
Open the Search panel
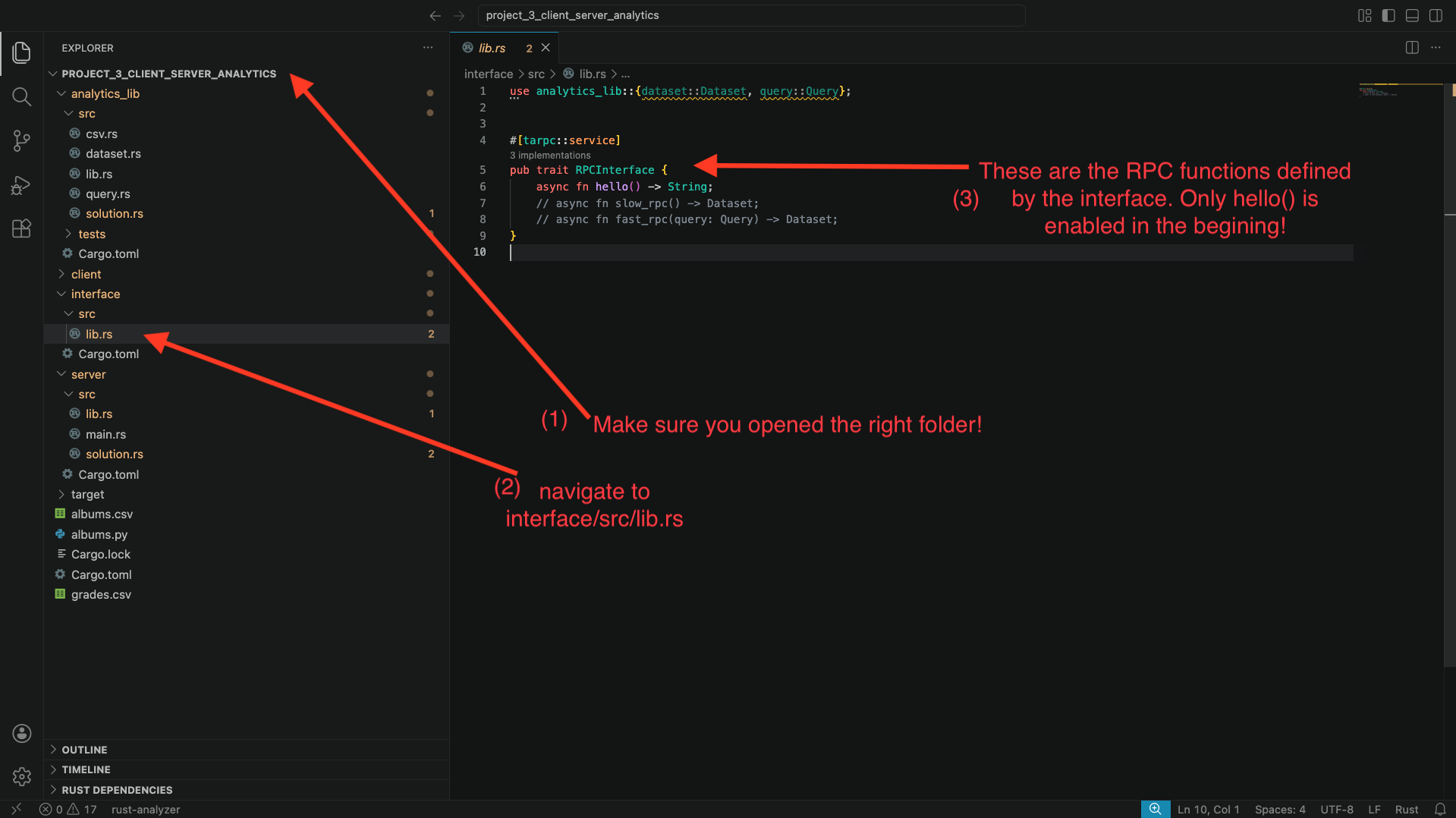tap(21, 96)
